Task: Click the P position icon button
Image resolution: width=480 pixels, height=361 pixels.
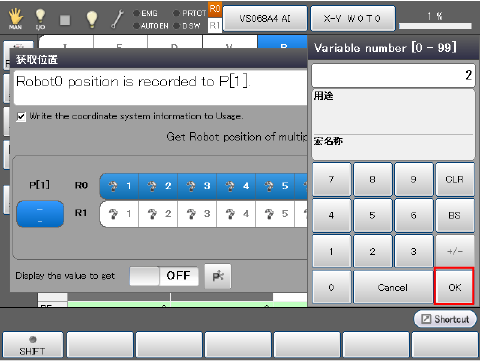Action: (218, 276)
